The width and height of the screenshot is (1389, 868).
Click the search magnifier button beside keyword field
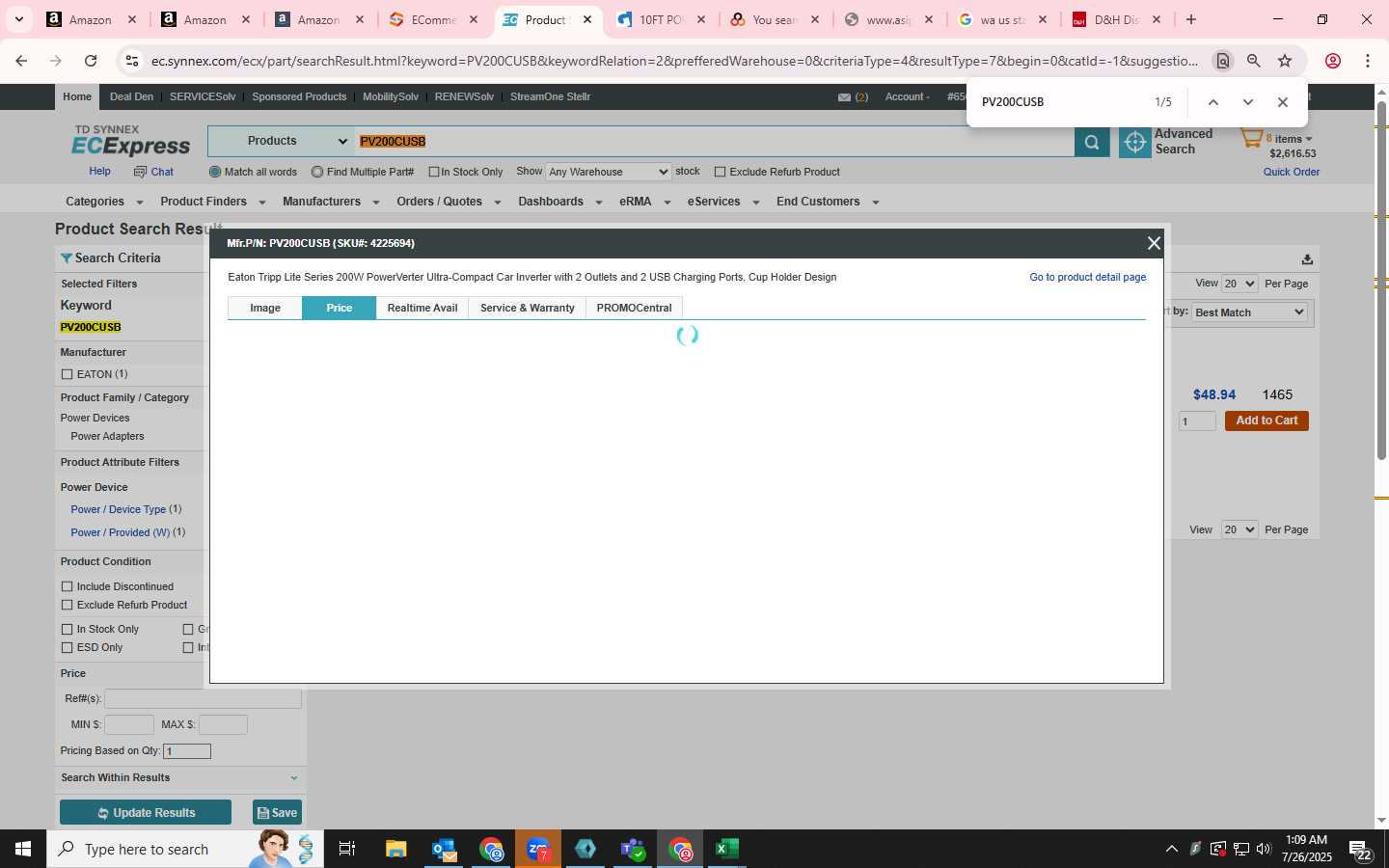click(x=1091, y=142)
